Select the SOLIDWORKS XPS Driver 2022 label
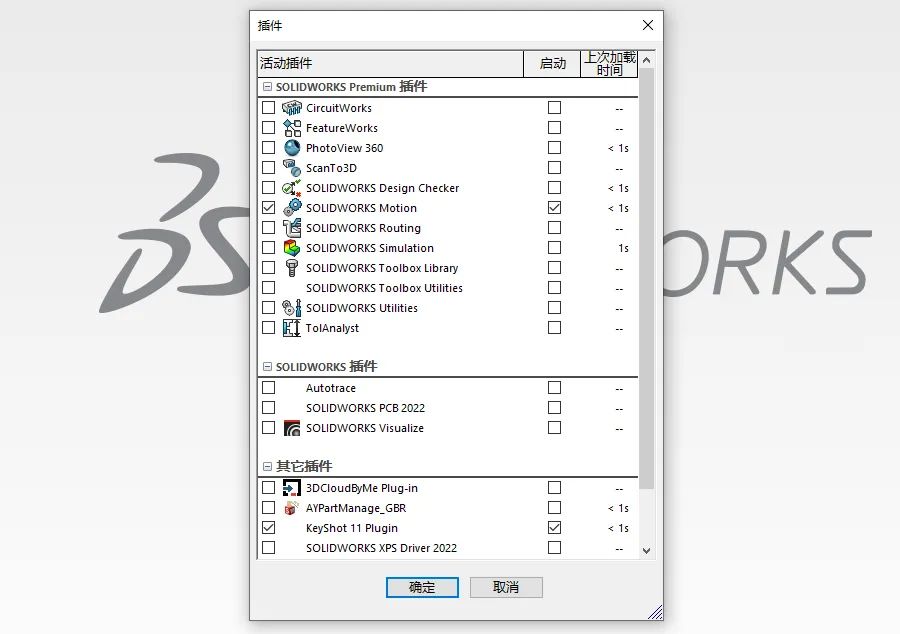900x634 pixels. [381, 548]
